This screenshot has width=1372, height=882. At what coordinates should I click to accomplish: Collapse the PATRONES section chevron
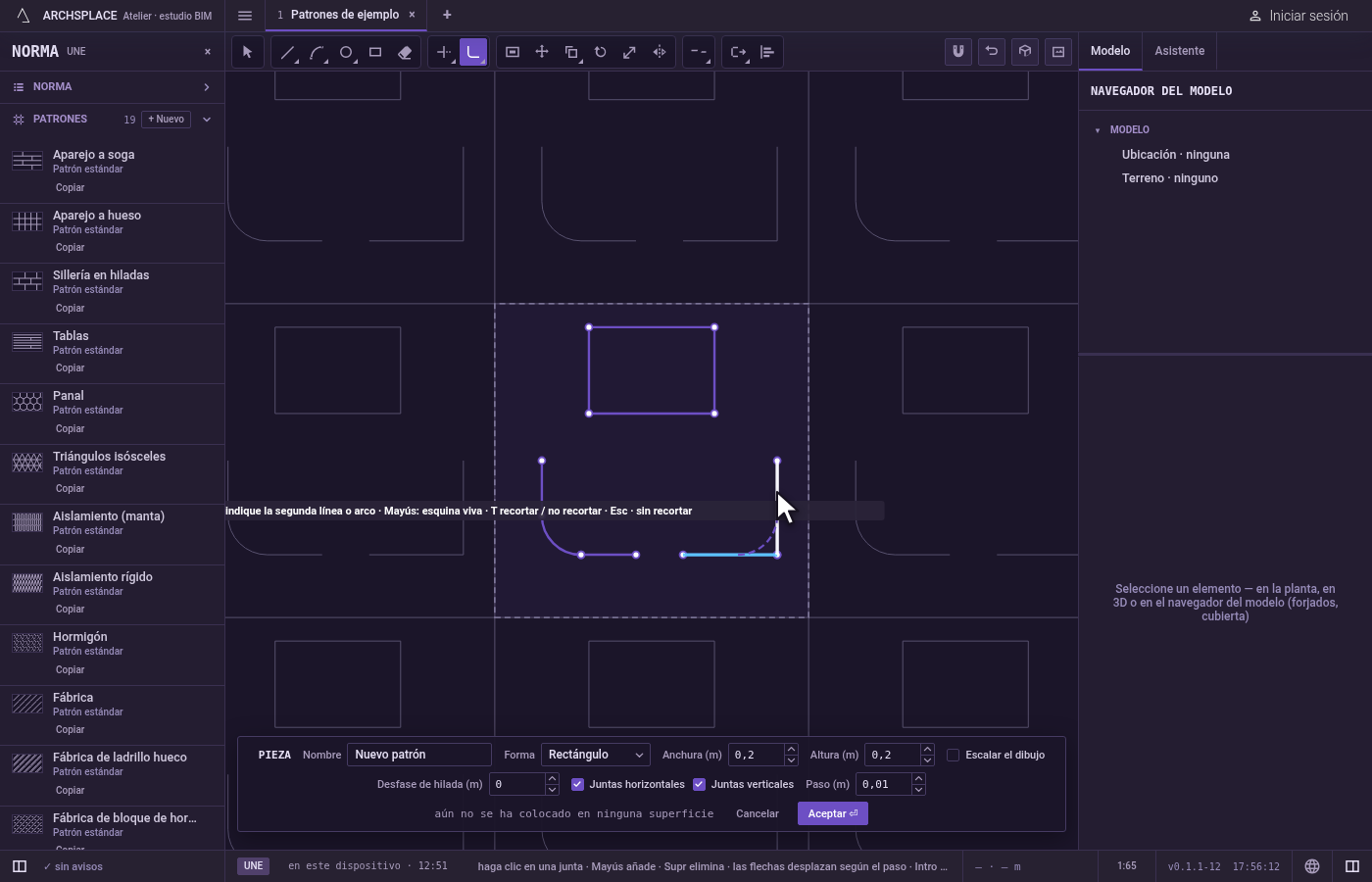coord(207,120)
